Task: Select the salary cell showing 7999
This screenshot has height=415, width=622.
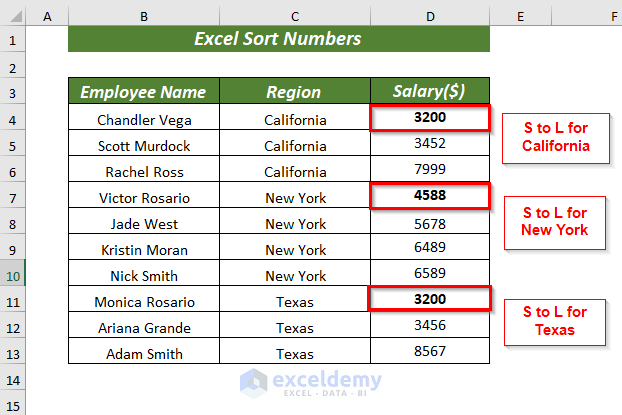Action: coord(430,171)
